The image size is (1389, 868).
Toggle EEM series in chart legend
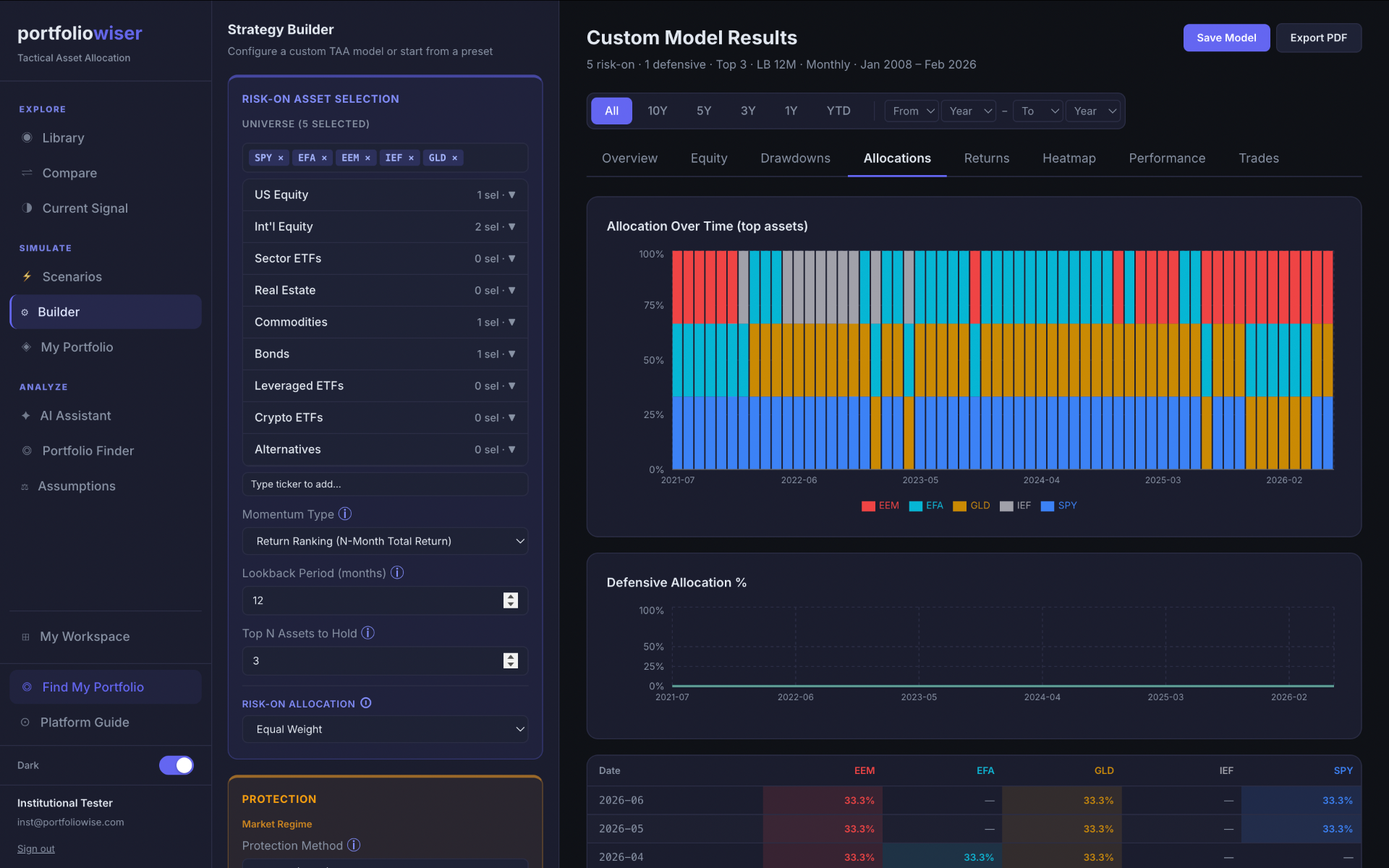880,506
